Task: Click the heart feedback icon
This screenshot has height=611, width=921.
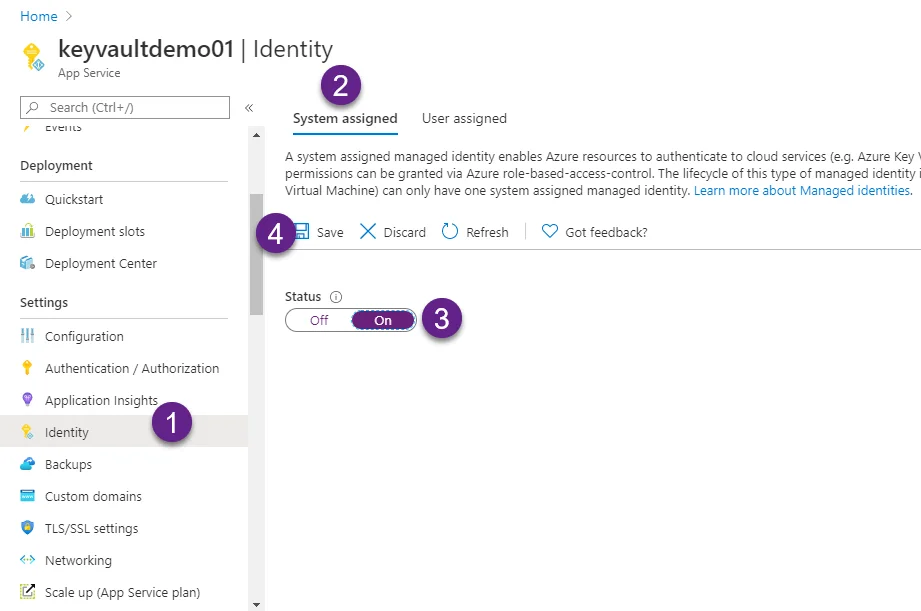Action: point(550,231)
